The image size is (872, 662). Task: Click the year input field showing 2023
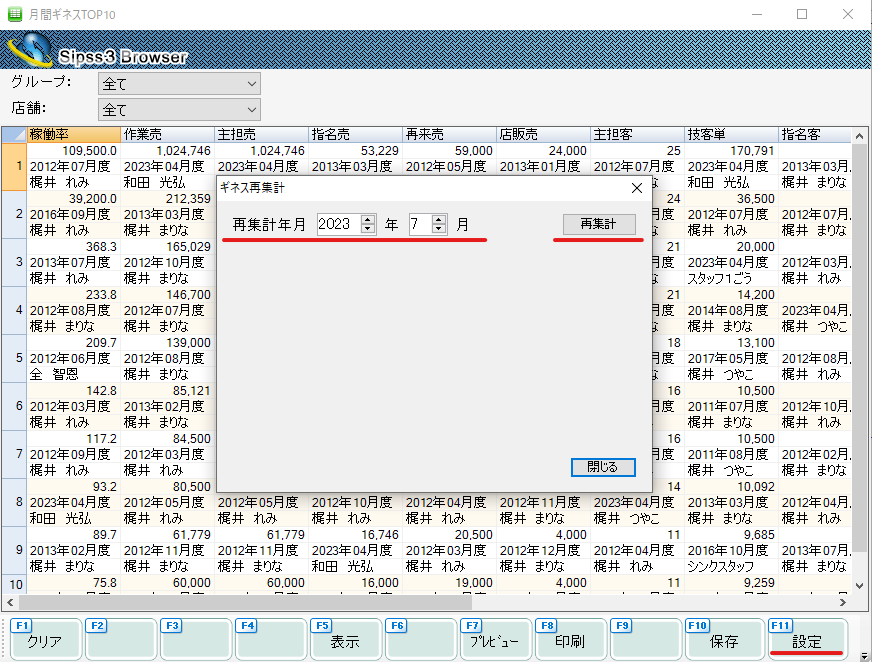tap(339, 224)
